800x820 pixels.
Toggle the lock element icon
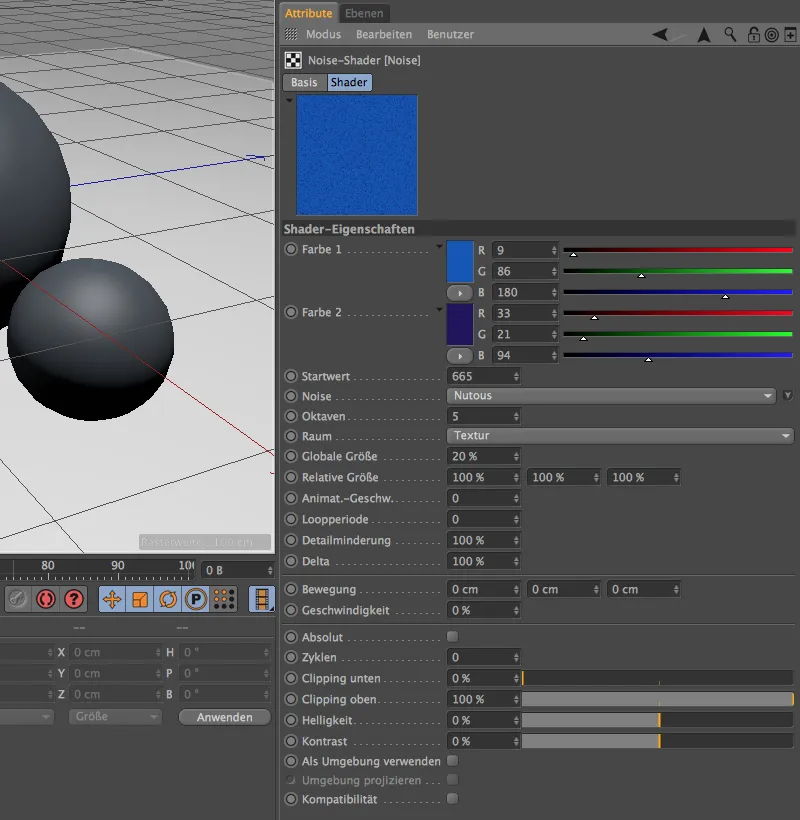tap(753, 35)
